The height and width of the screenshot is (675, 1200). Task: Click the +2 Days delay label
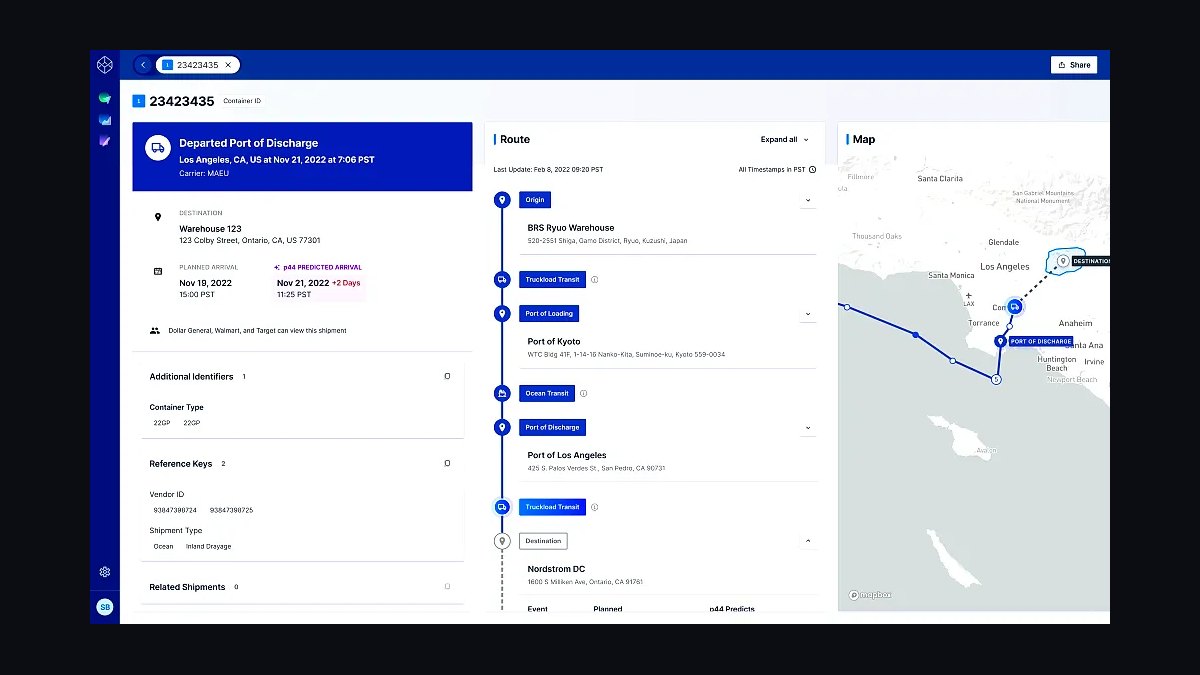(x=346, y=283)
